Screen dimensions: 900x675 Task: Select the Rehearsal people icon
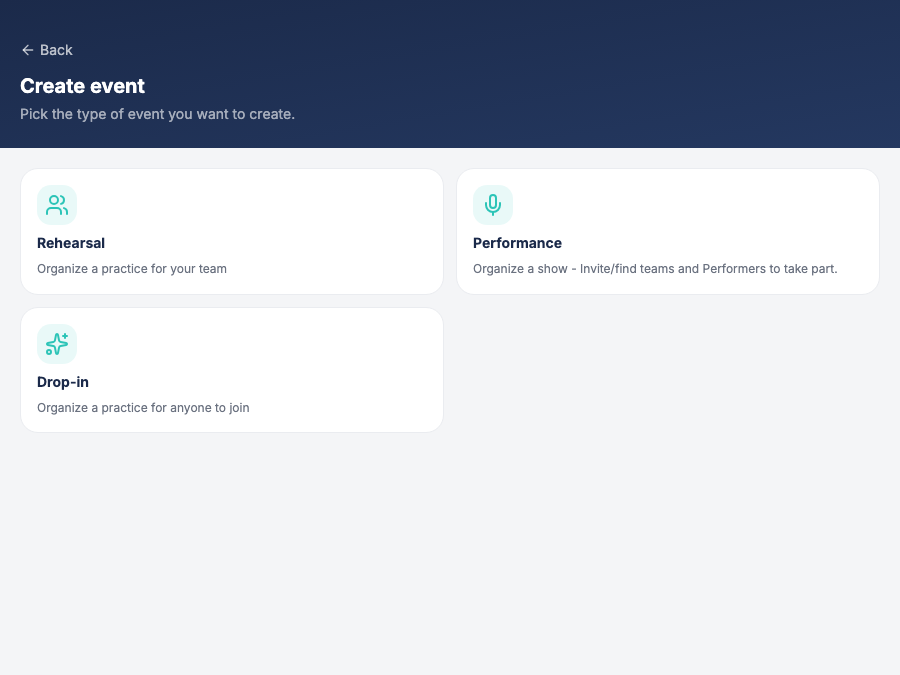coord(57,205)
